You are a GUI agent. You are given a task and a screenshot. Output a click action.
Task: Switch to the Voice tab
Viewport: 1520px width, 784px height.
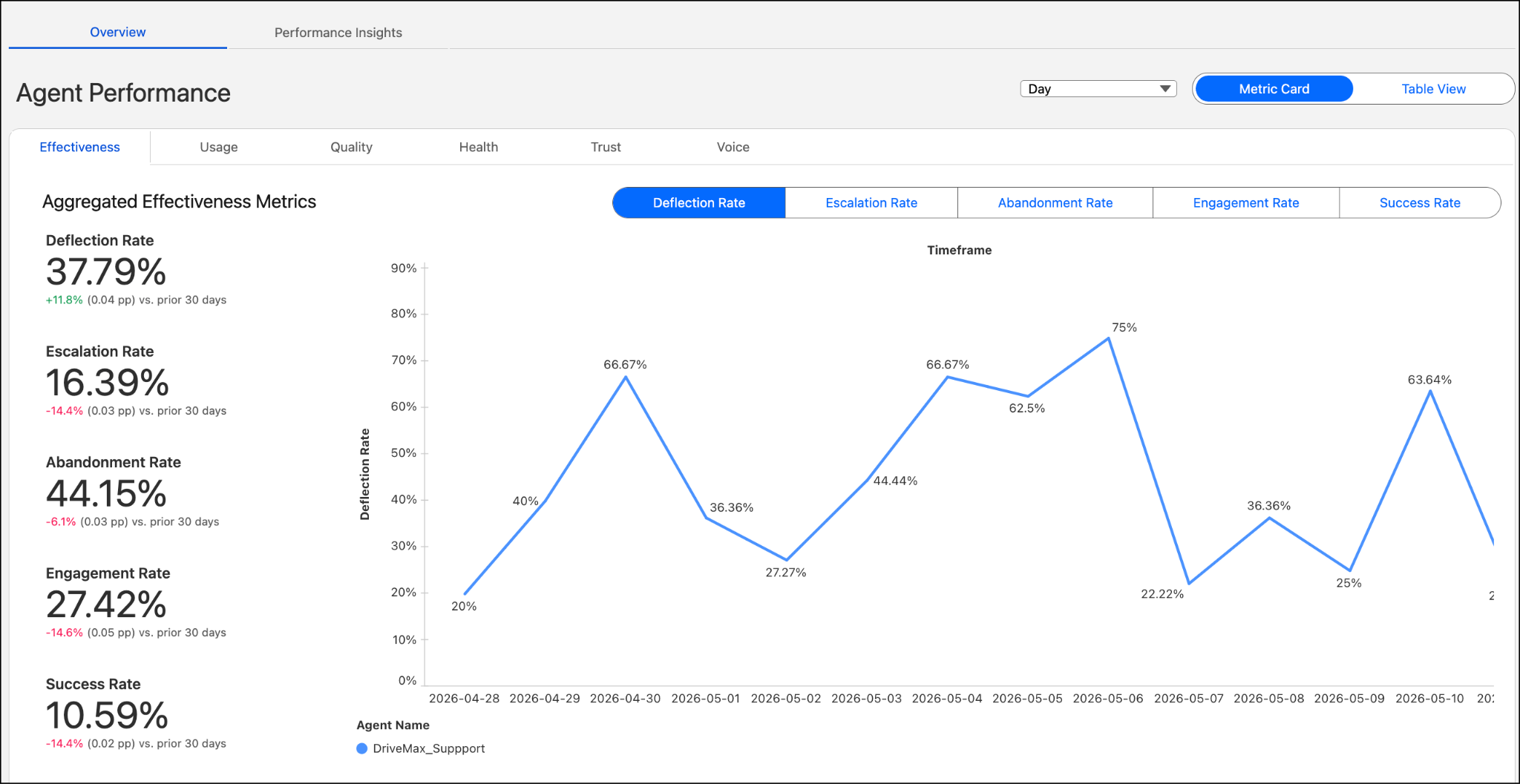[x=733, y=147]
